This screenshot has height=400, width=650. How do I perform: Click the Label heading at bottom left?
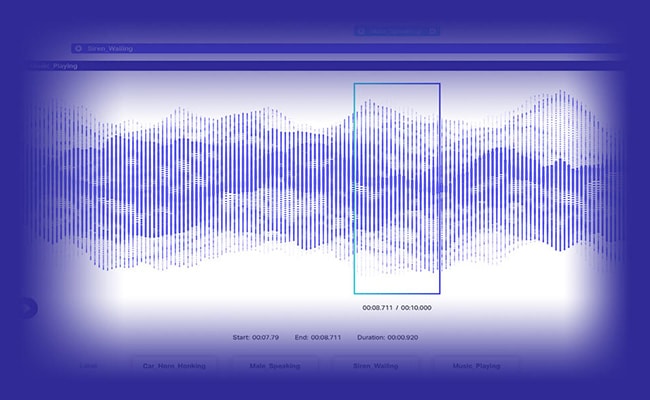point(89,366)
